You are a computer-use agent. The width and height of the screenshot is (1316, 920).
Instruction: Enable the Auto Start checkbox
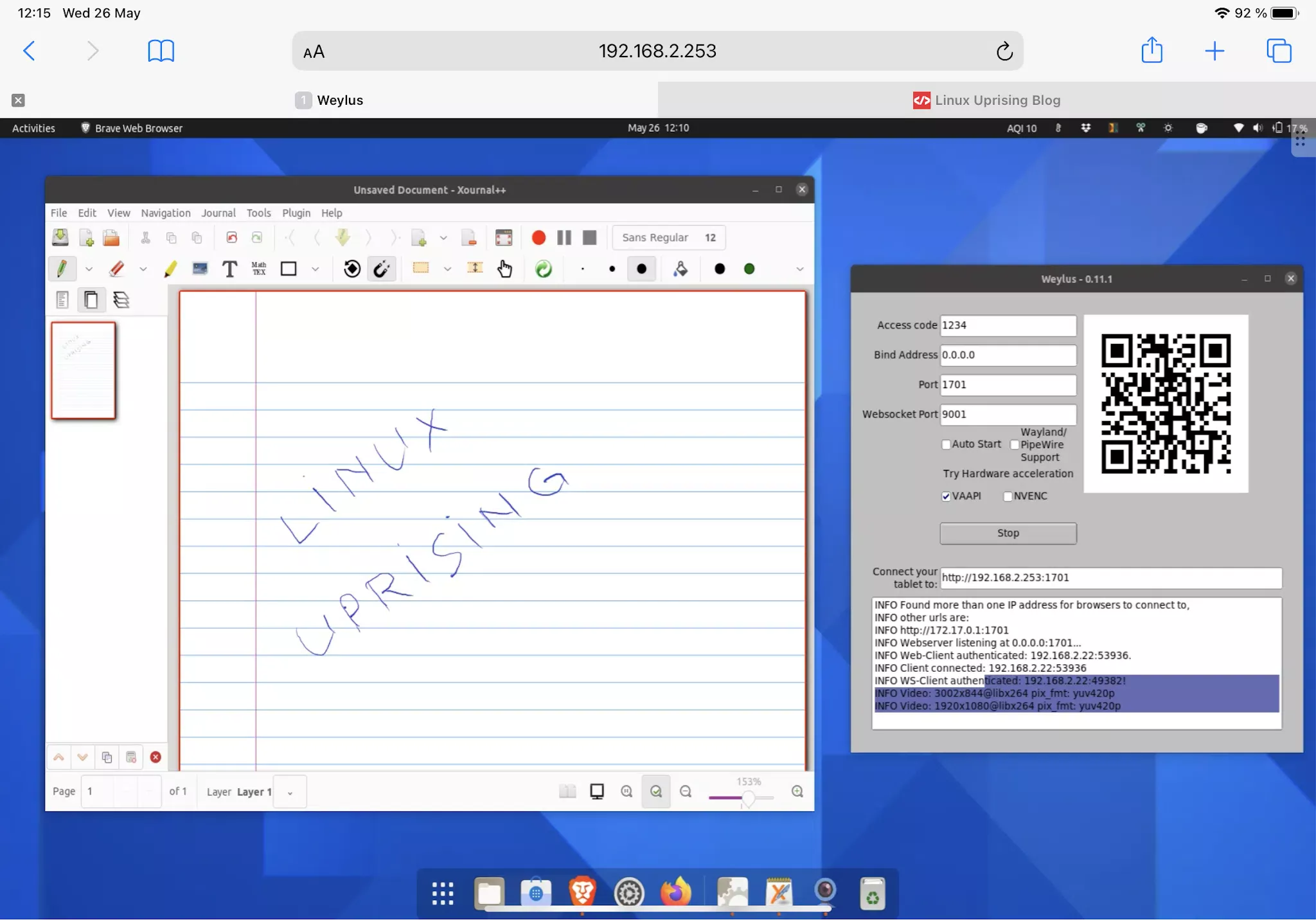click(946, 444)
